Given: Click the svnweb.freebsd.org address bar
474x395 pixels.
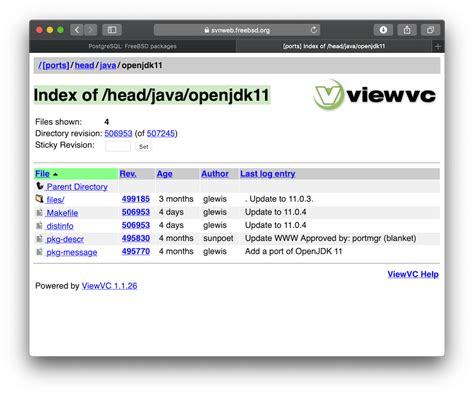Looking at the screenshot, I should (x=237, y=30).
